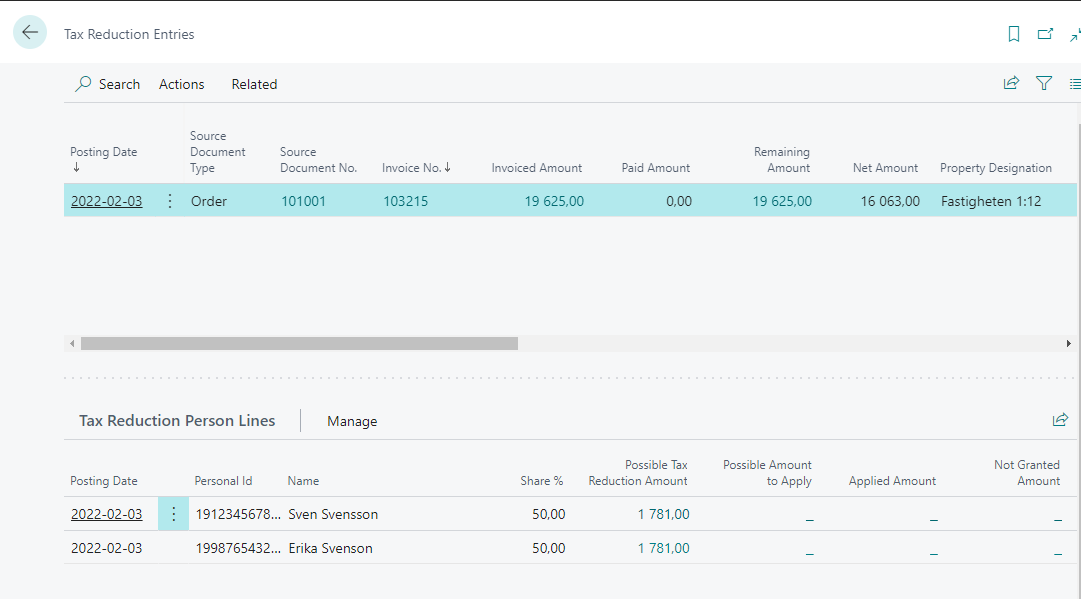Click the Search magnifier icon

(83, 84)
